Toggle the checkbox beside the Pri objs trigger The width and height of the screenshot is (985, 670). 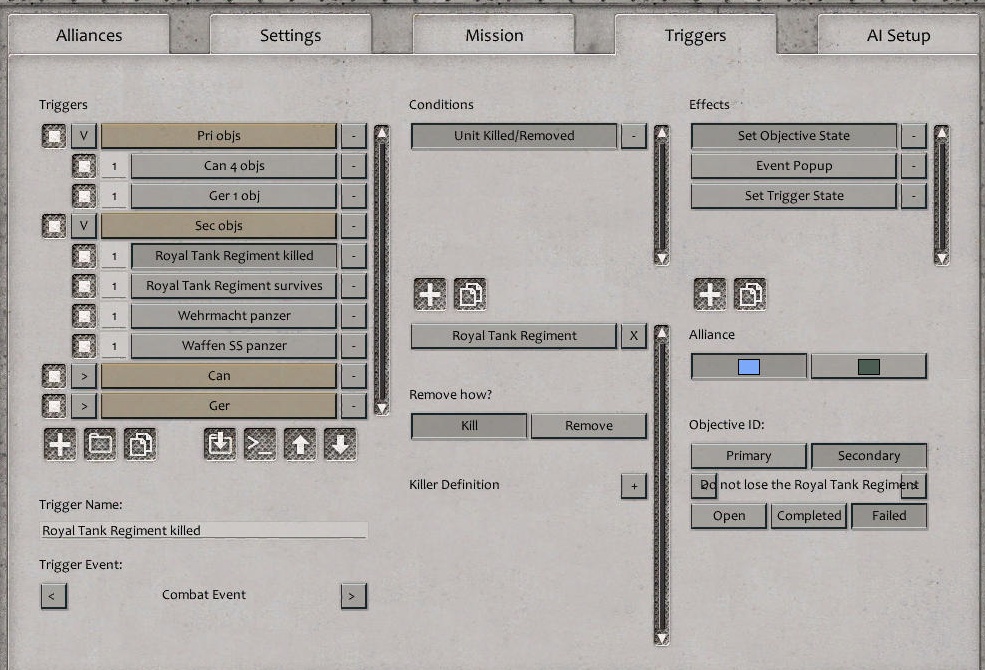click(x=53, y=135)
